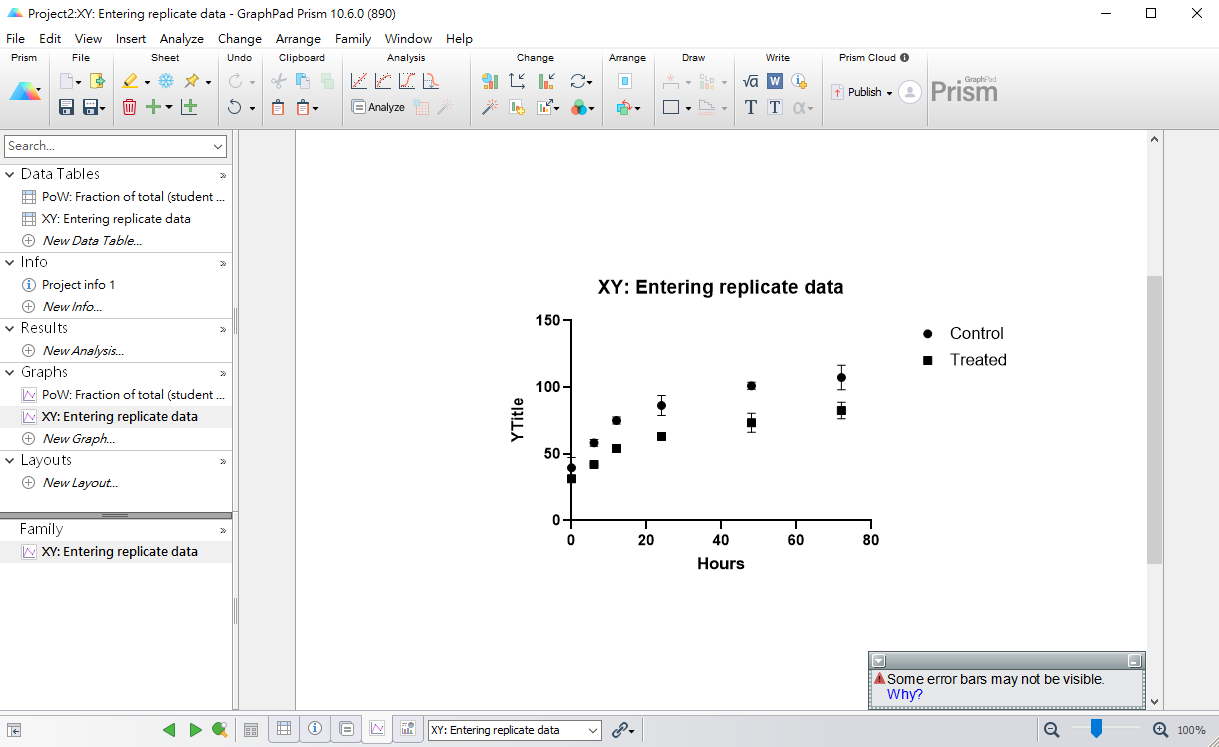Click the Why? link in warning

tap(905, 694)
